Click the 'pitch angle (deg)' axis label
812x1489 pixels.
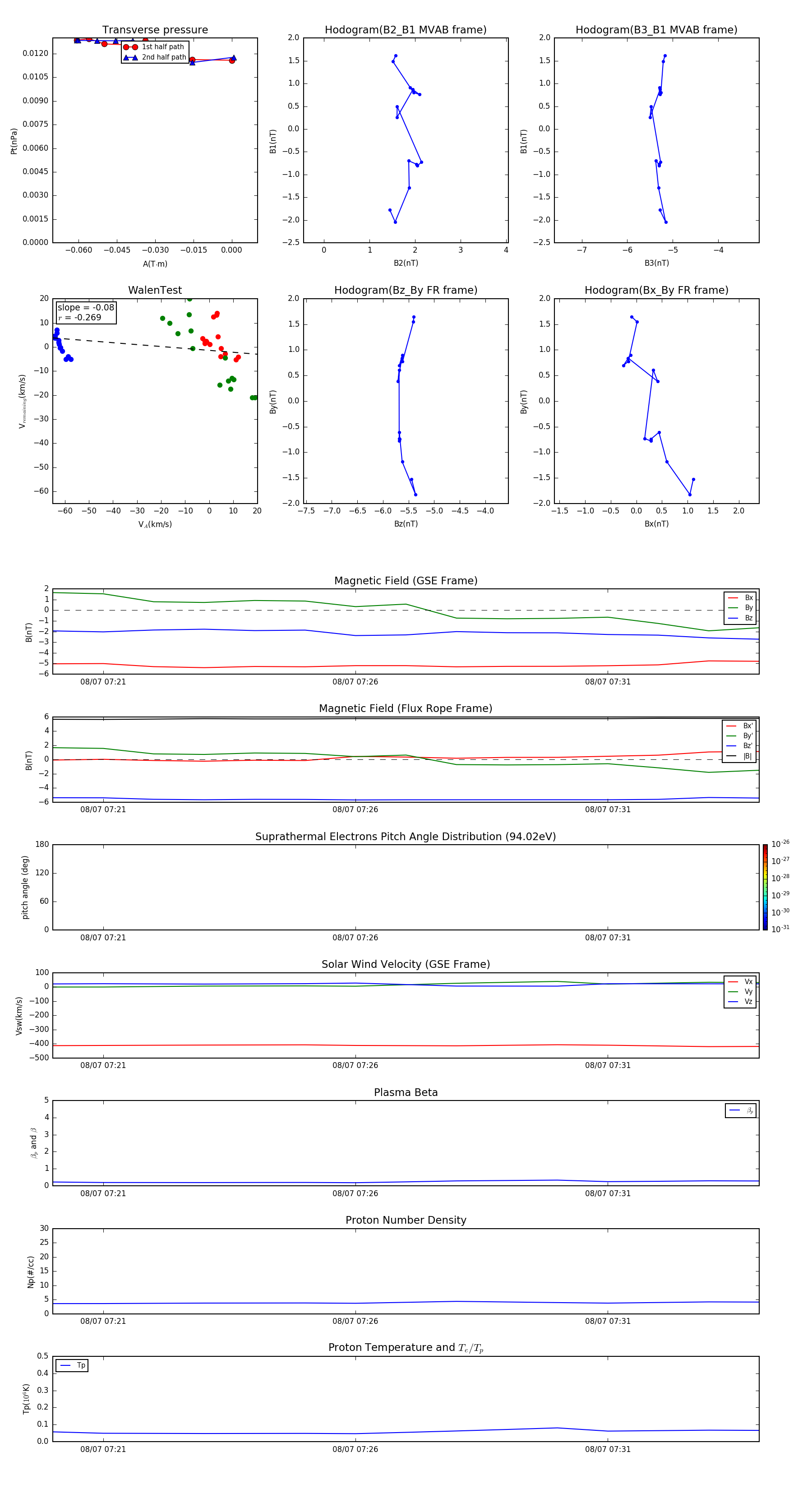25,887
